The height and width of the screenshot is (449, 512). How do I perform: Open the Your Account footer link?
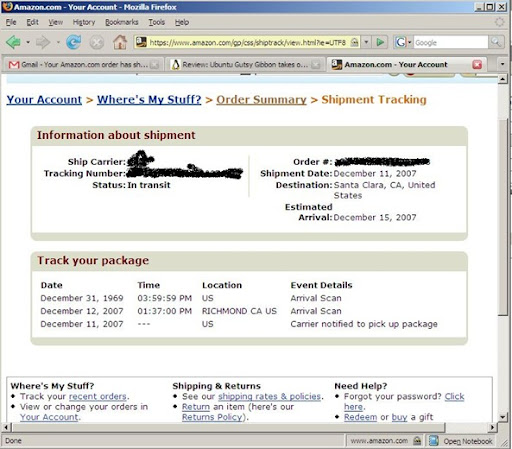(x=49, y=417)
